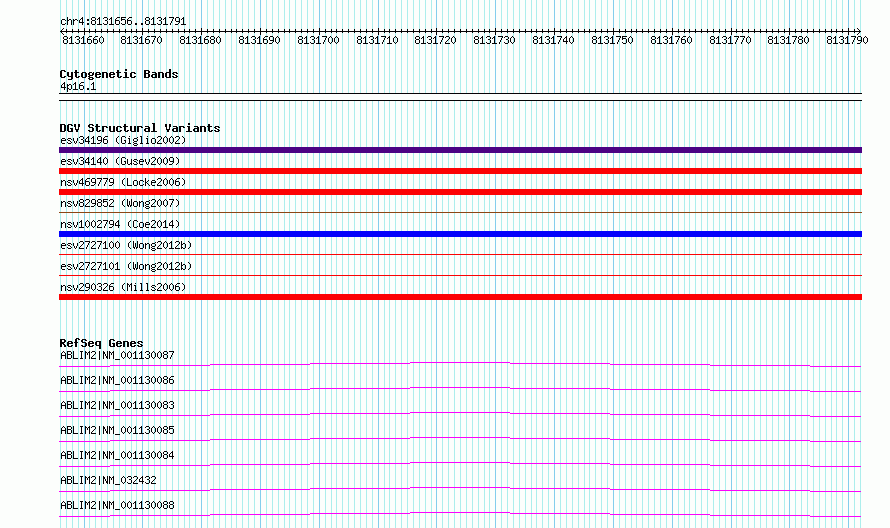Open variant nsv469779 (Locke2006) label
Viewport: 890px width, 528px height.
click(123, 182)
